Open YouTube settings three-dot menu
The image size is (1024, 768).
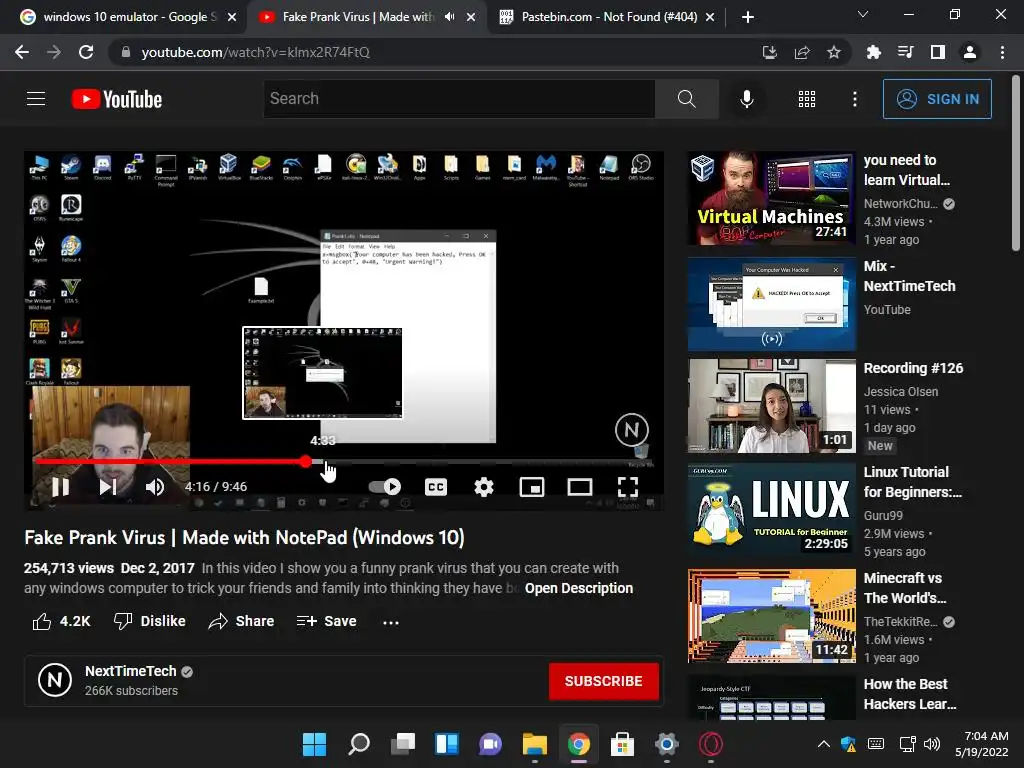(x=855, y=99)
